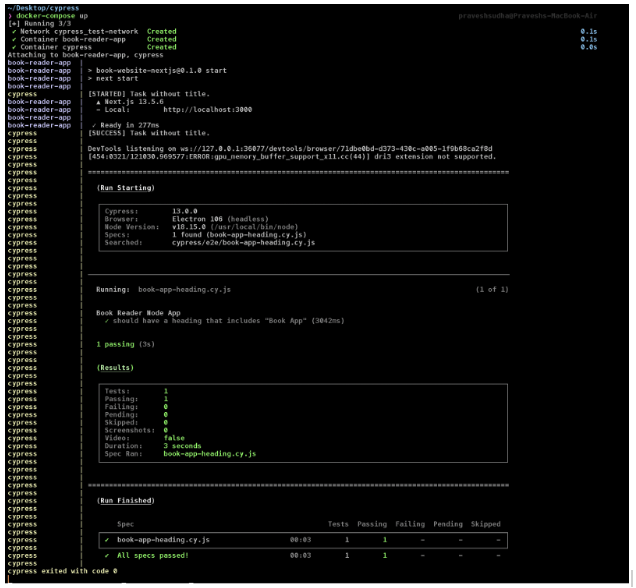The width and height of the screenshot is (636, 588).
Task: Click the "Pending" column header in summary table
Action: 448,524
